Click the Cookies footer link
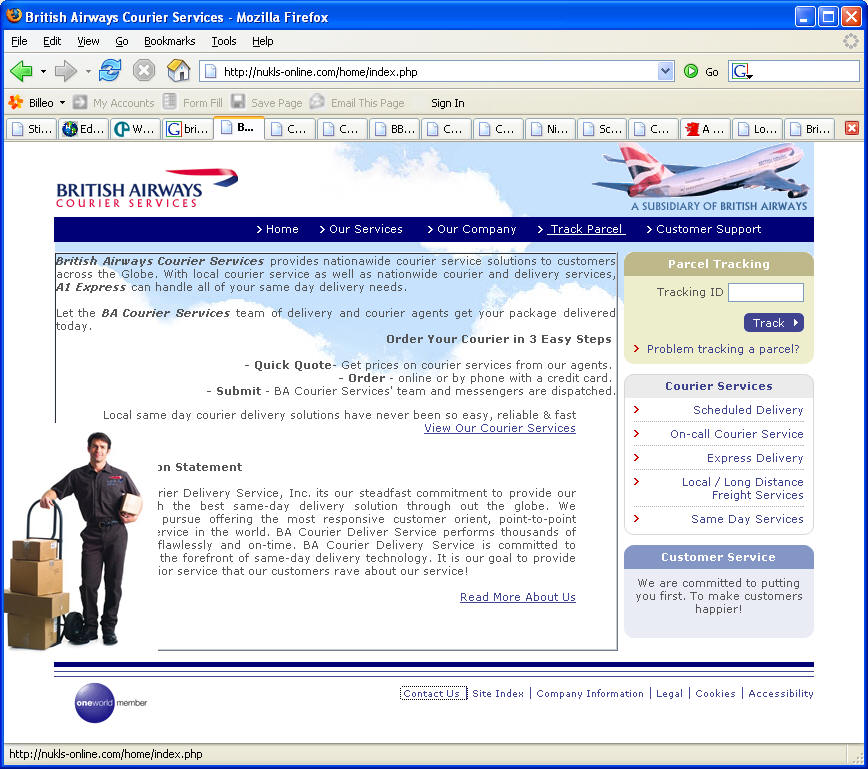Viewport: 868px width, 769px height. (715, 693)
